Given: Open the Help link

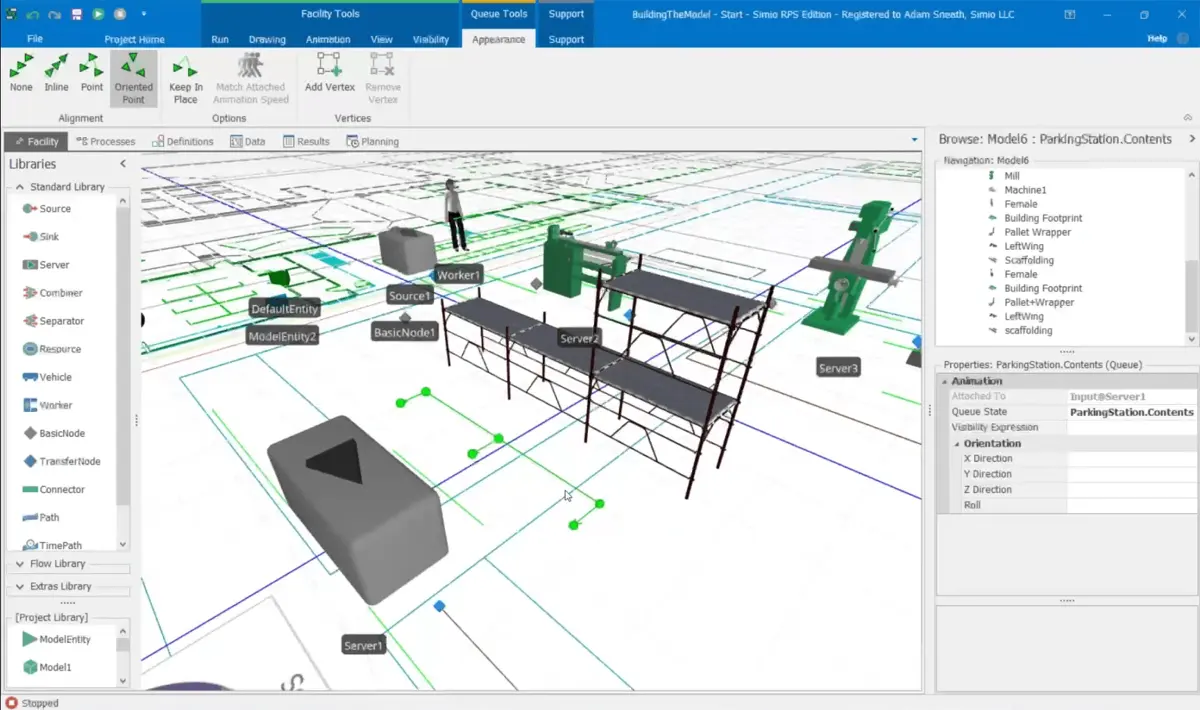Looking at the screenshot, I should (1157, 38).
